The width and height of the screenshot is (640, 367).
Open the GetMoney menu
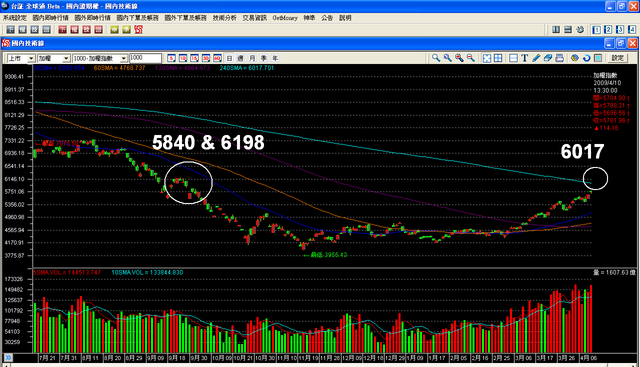(x=285, y=18)
